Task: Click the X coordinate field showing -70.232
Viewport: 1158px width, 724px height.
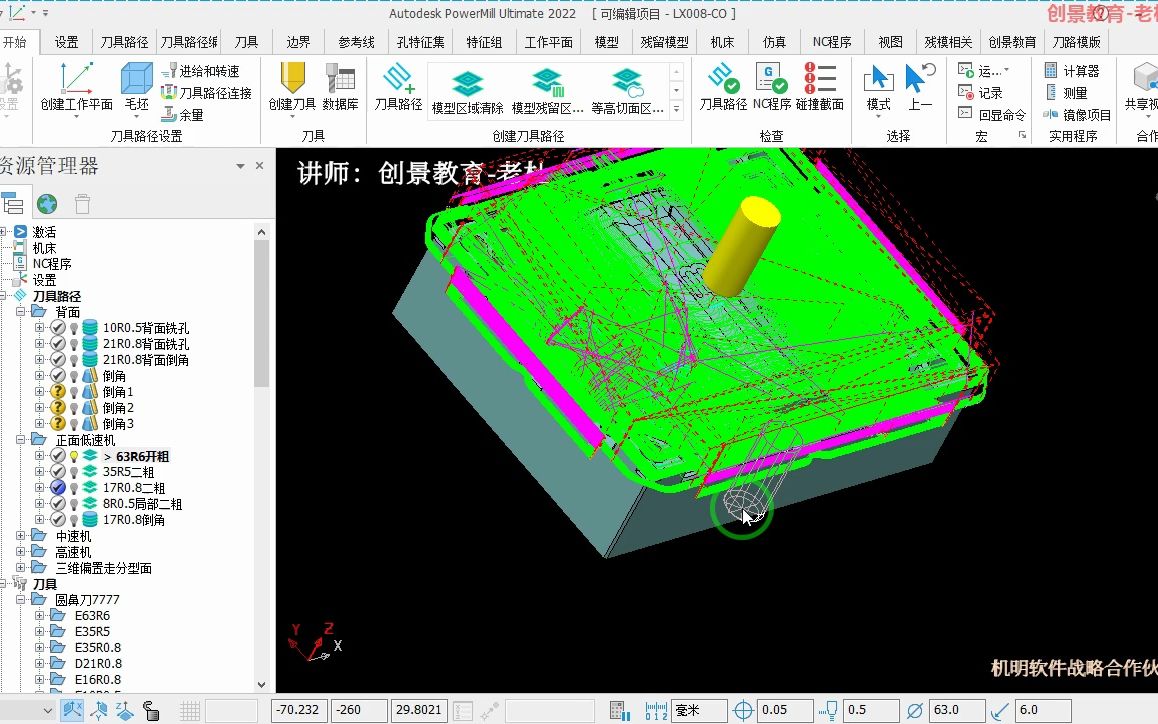Action: (x=298, y=710)
